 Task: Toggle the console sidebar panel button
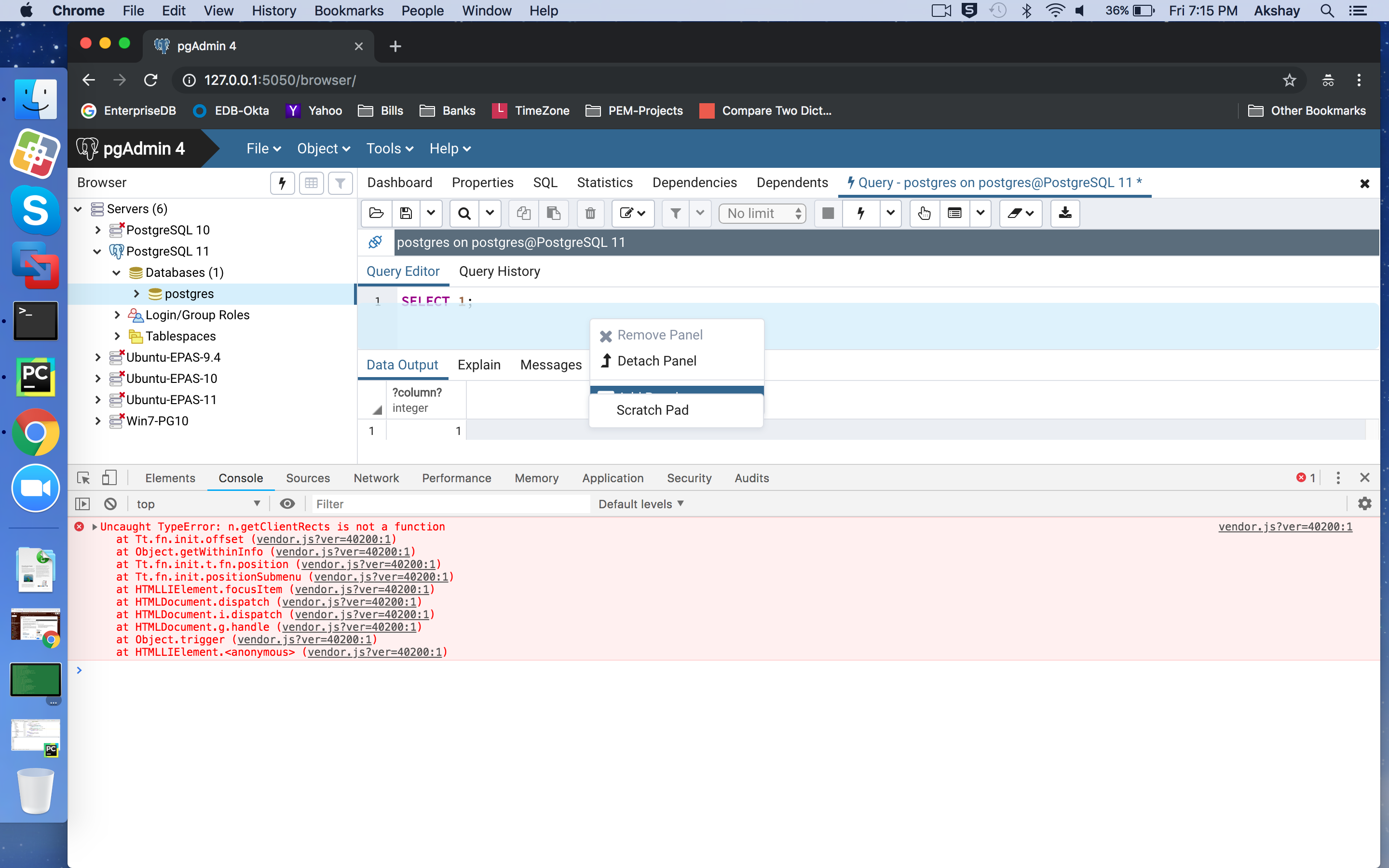click(82, 503)
